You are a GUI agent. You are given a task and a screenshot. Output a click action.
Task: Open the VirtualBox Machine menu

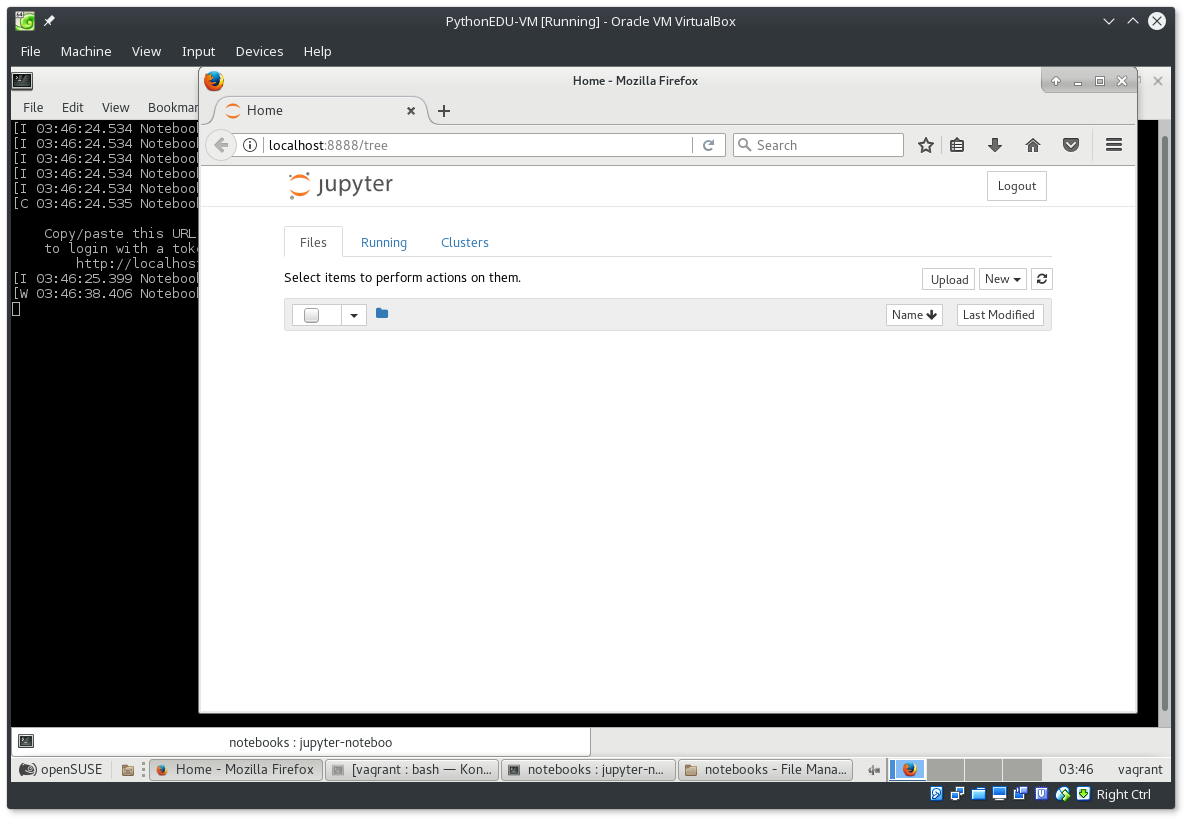pyautogui.click(x=86, y=51)
